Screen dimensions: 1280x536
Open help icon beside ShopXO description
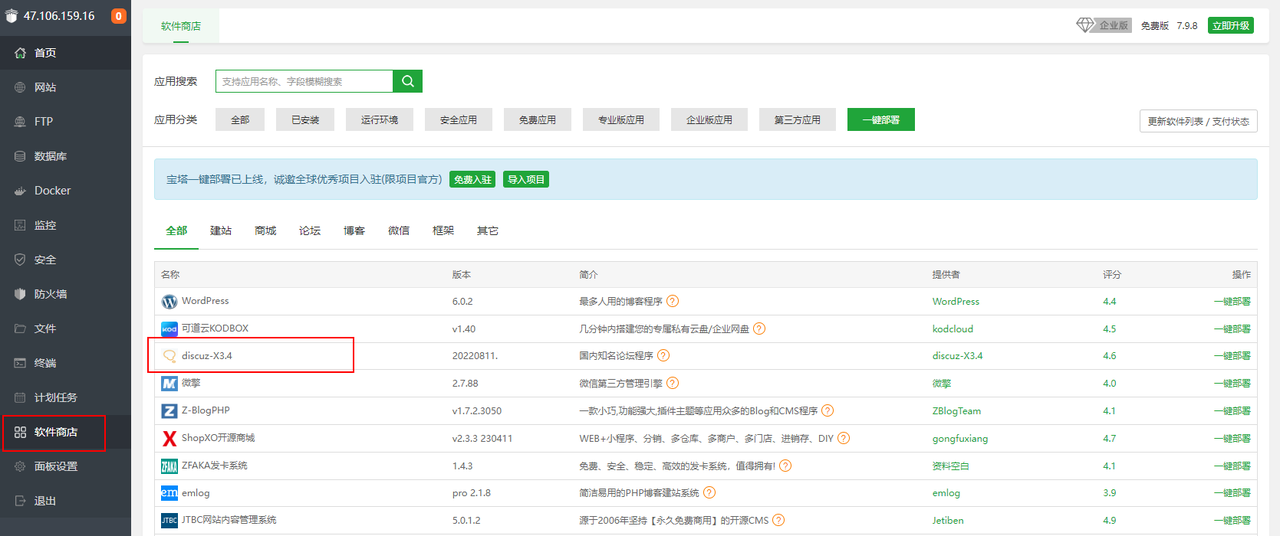click(x=844, y=438)
